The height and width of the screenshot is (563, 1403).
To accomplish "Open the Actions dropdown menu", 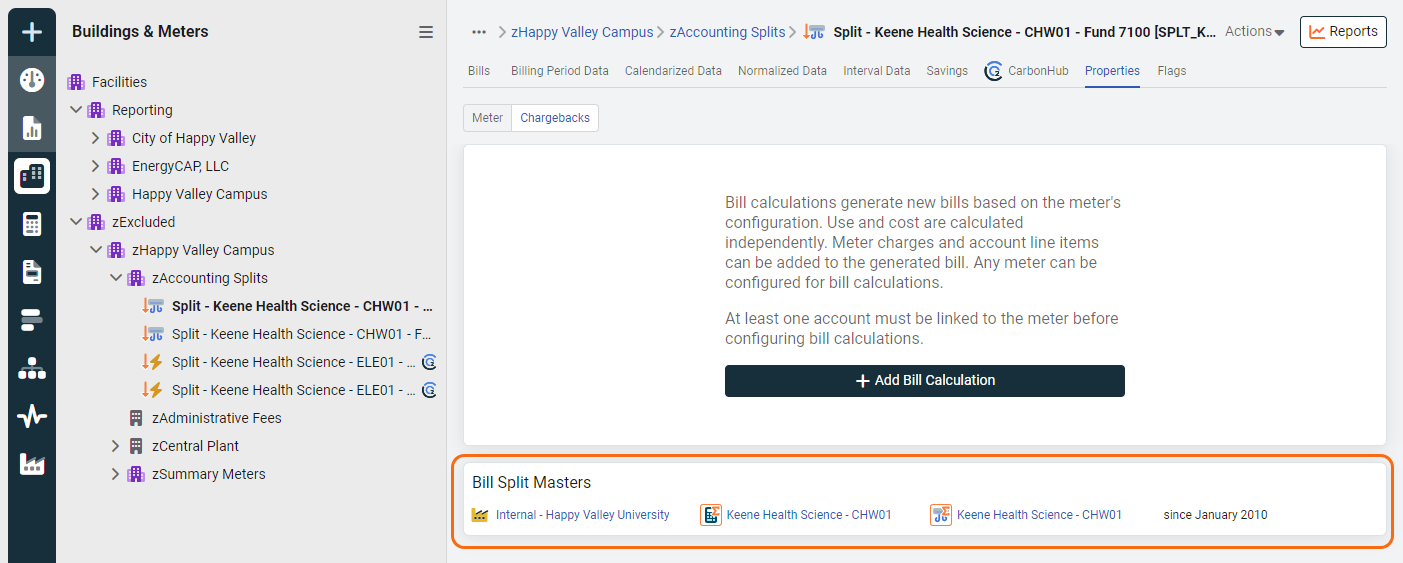I will click(1254, 32).
